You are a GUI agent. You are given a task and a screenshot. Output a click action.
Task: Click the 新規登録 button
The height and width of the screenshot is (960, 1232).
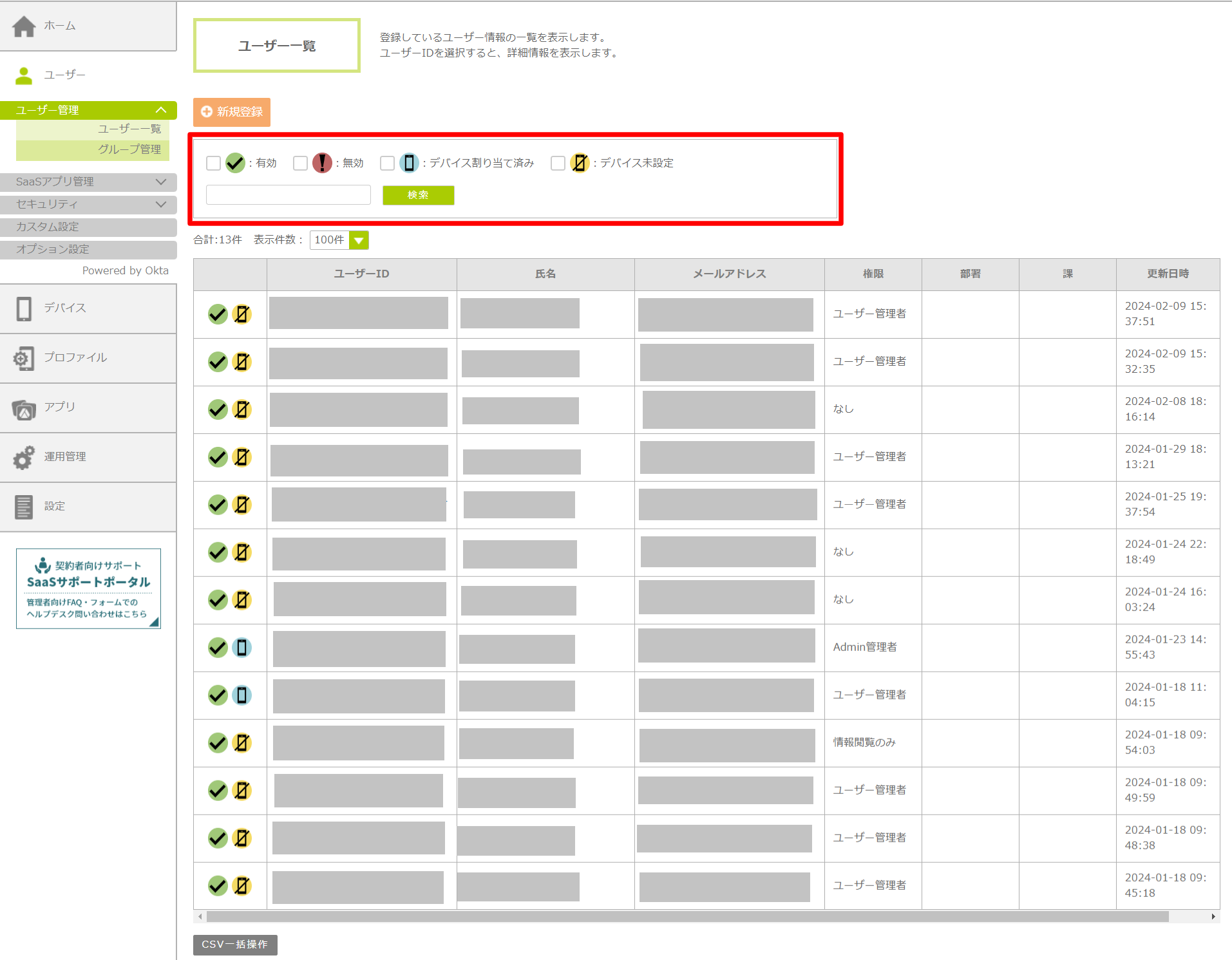(x=232, y=112)
